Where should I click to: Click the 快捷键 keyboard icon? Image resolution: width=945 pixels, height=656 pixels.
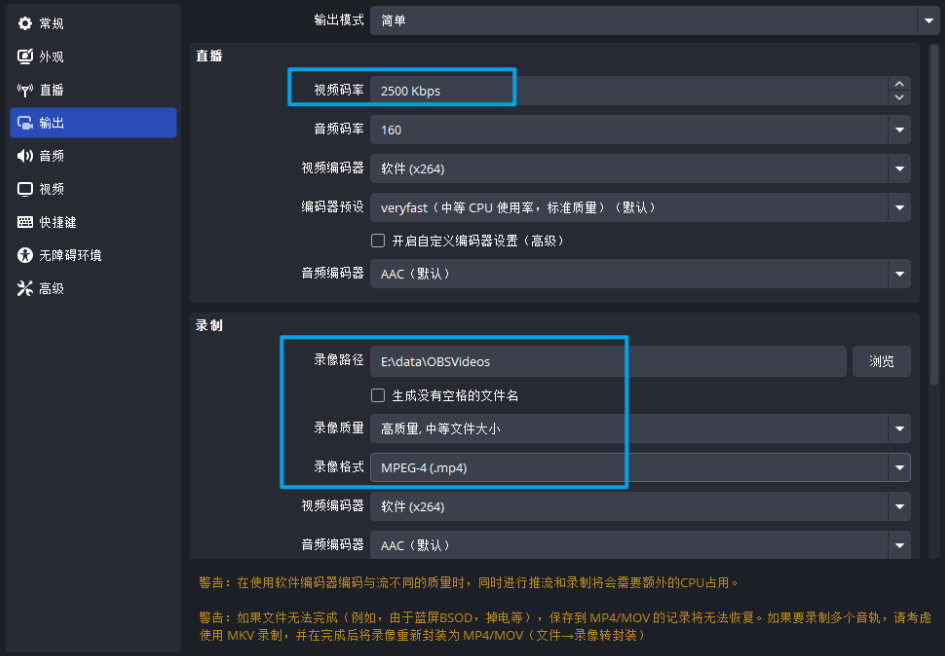coord(24,221)
